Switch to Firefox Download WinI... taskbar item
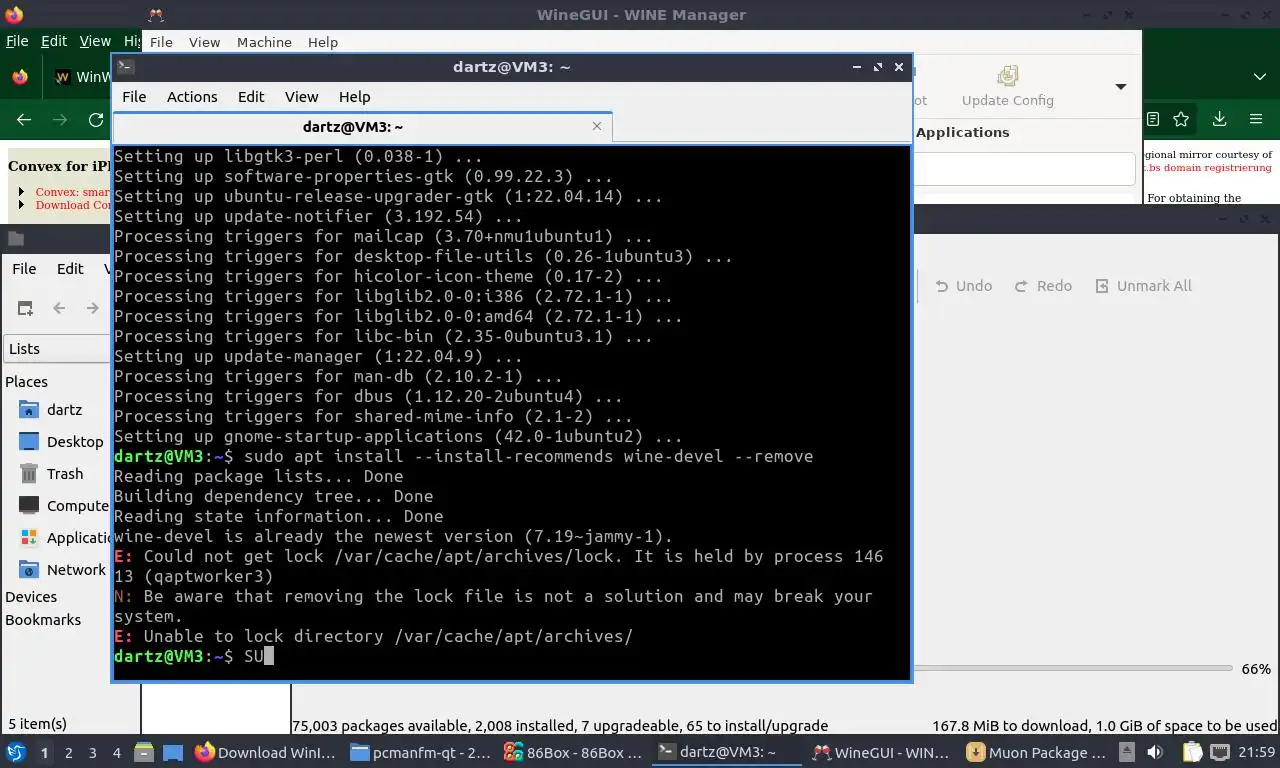 click(267, 753)
